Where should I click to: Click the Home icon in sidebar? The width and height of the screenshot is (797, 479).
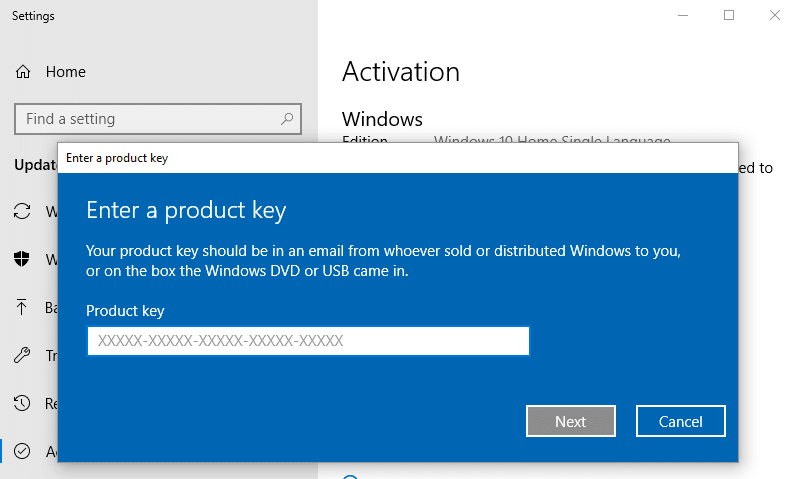tap(24, 72)
